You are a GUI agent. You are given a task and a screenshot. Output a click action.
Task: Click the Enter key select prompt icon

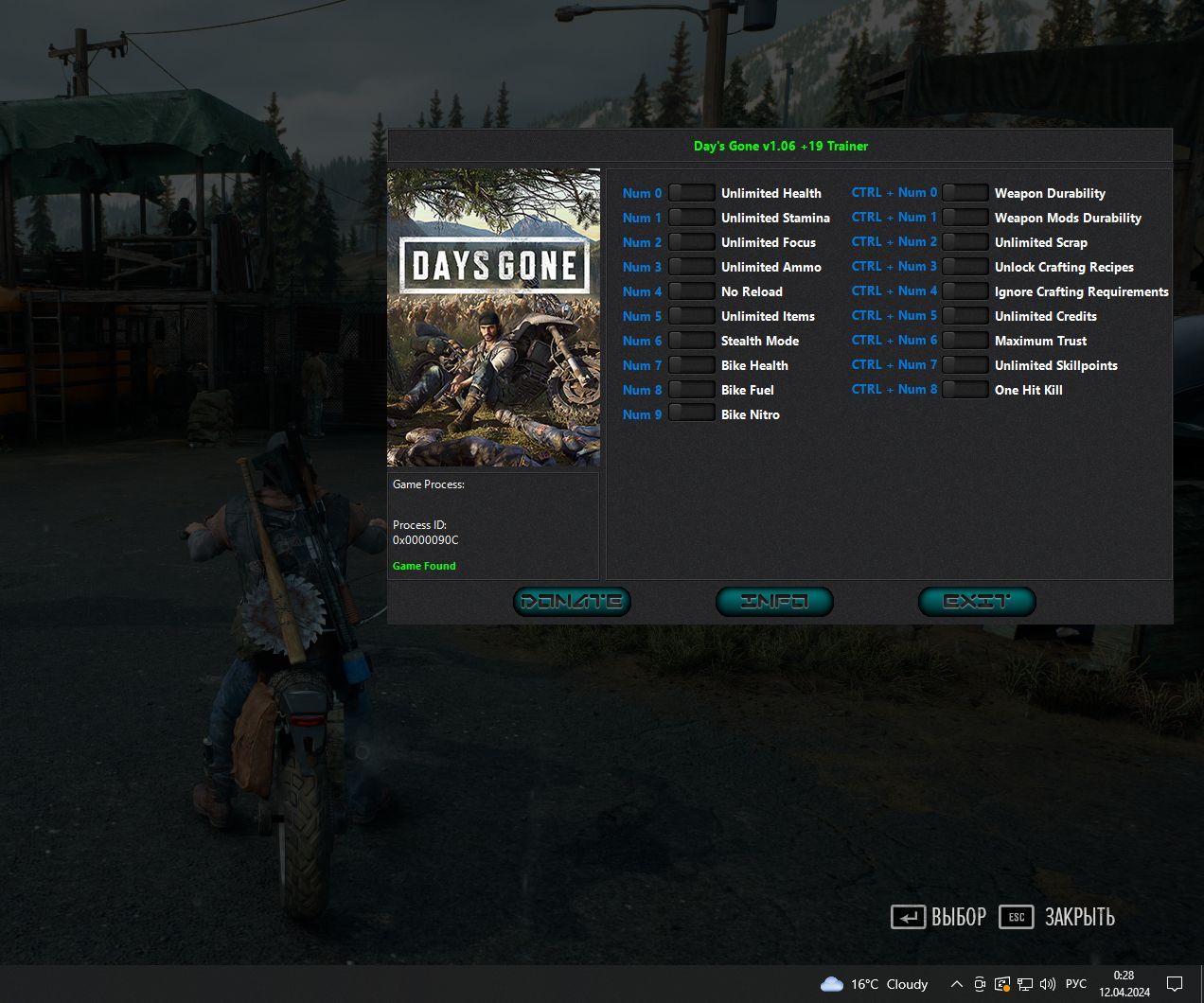pyautogui.click(x=908, y=917)
